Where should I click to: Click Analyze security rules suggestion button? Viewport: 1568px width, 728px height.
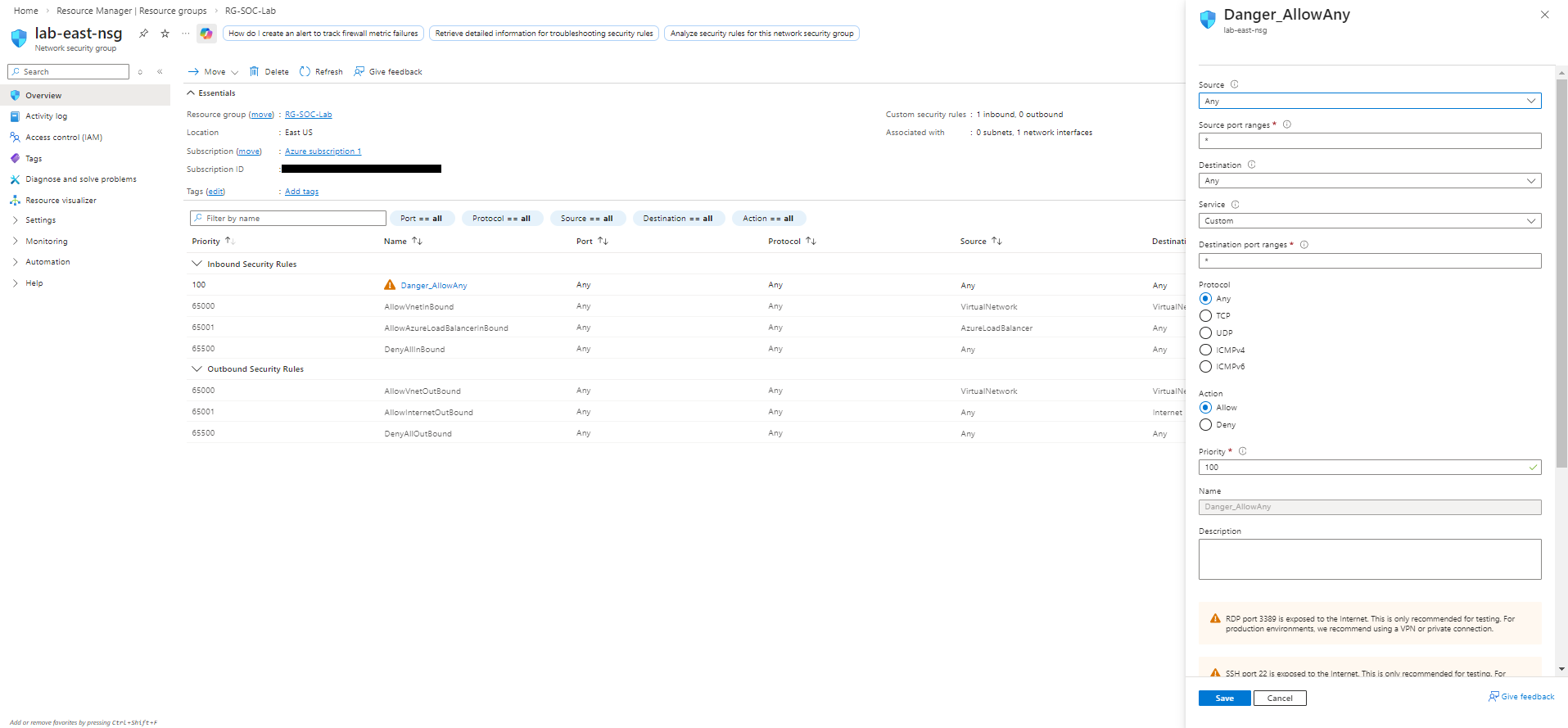[761, 34]
